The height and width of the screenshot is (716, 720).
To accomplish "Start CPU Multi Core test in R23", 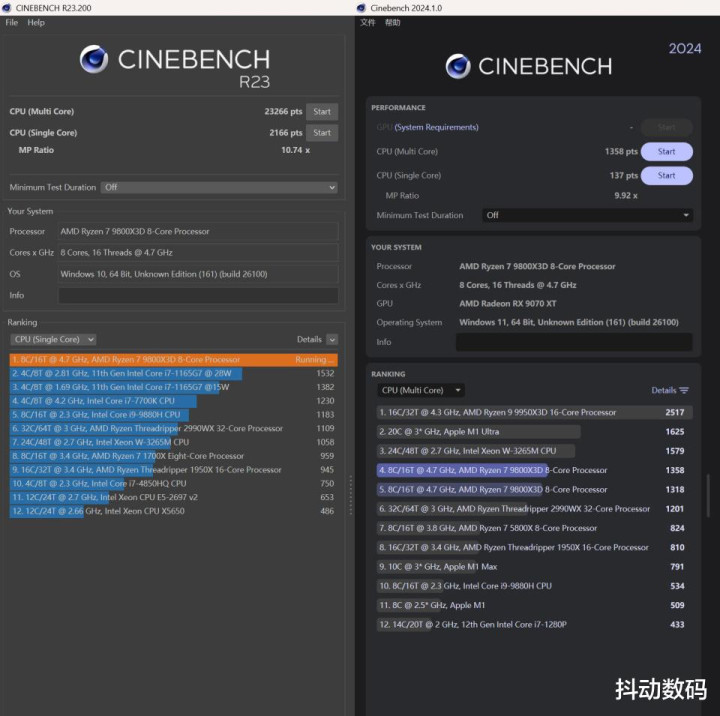I will tap(322, 112).
